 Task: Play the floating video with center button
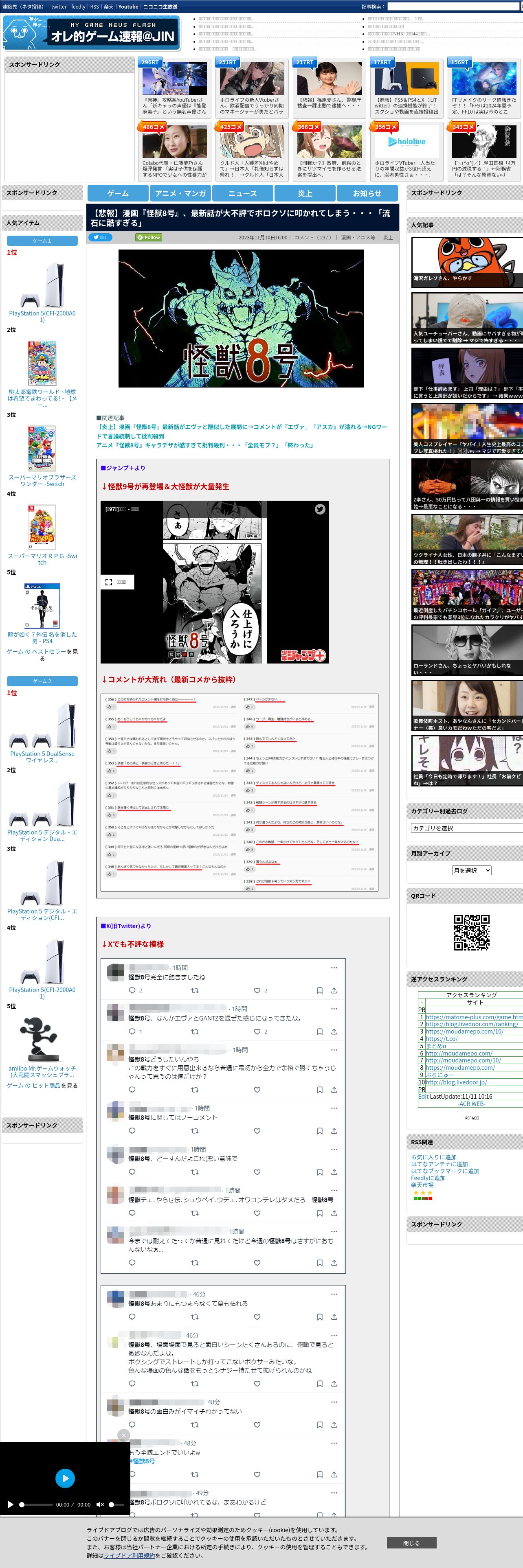[65, 1478]
